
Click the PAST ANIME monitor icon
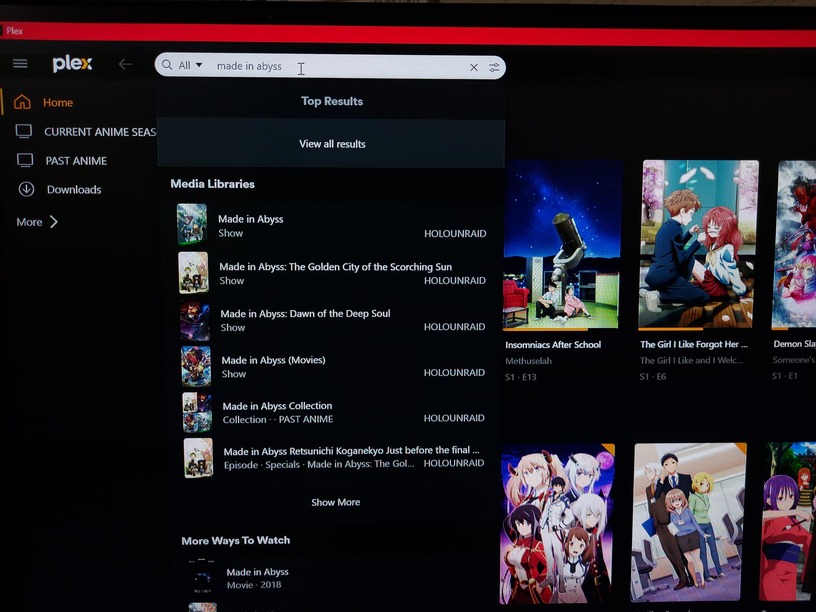(x=25, y=160)
